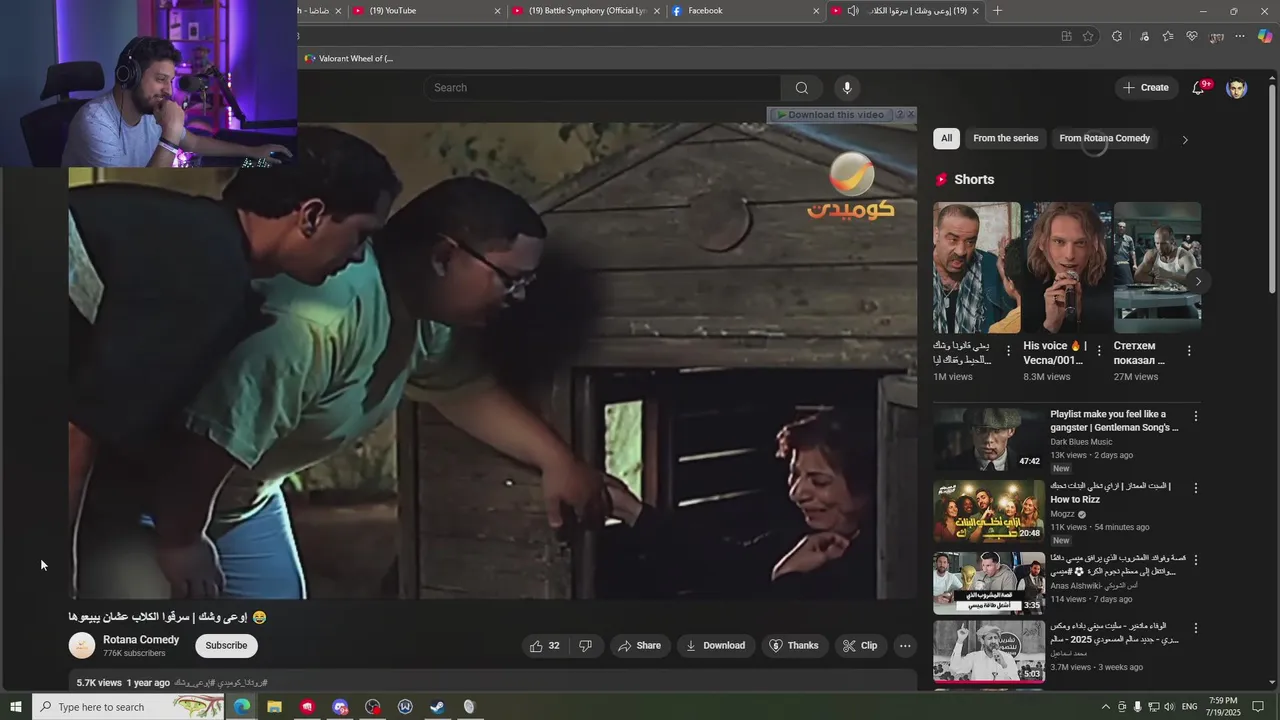The height and width of the screenshot is (720, 1280).
Task: Open the gangster playlist video thumbnail
Action: point(989,439)
